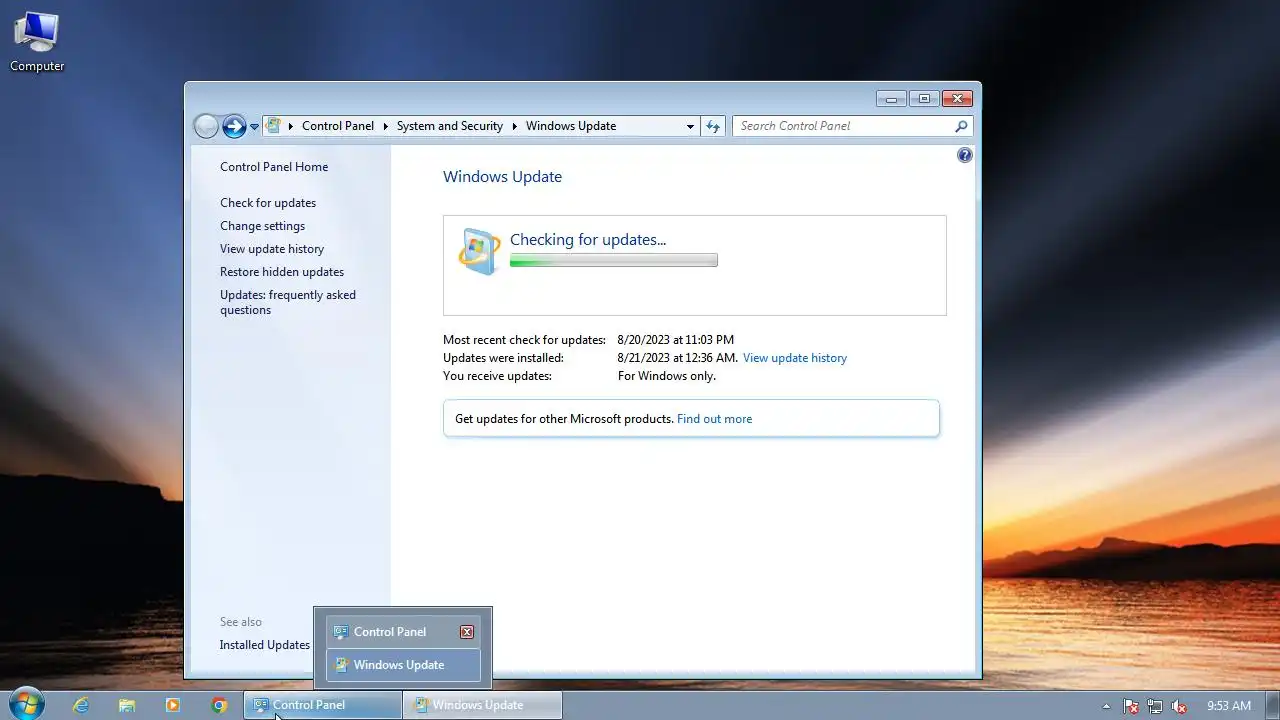
Task: Click the Checking for updates progress bar
Action: [x=613, y=261]
